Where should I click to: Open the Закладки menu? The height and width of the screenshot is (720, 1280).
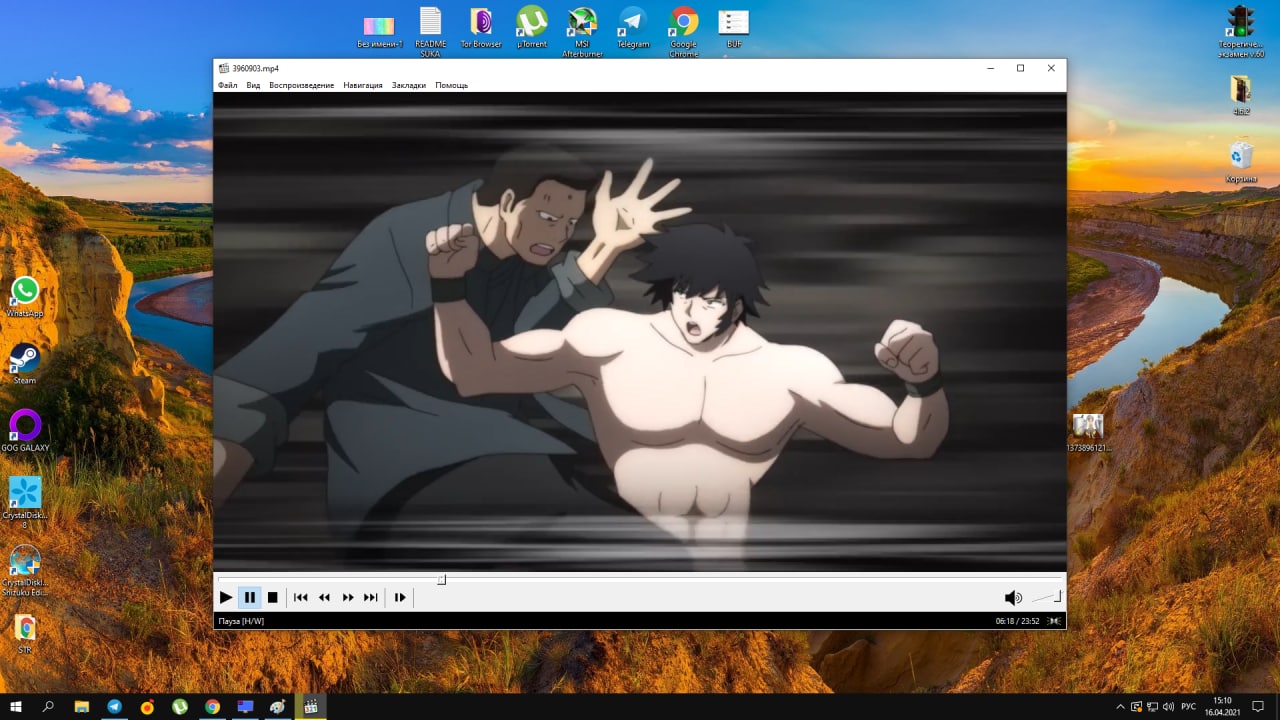pyautogui.click(x=409, y=85)
